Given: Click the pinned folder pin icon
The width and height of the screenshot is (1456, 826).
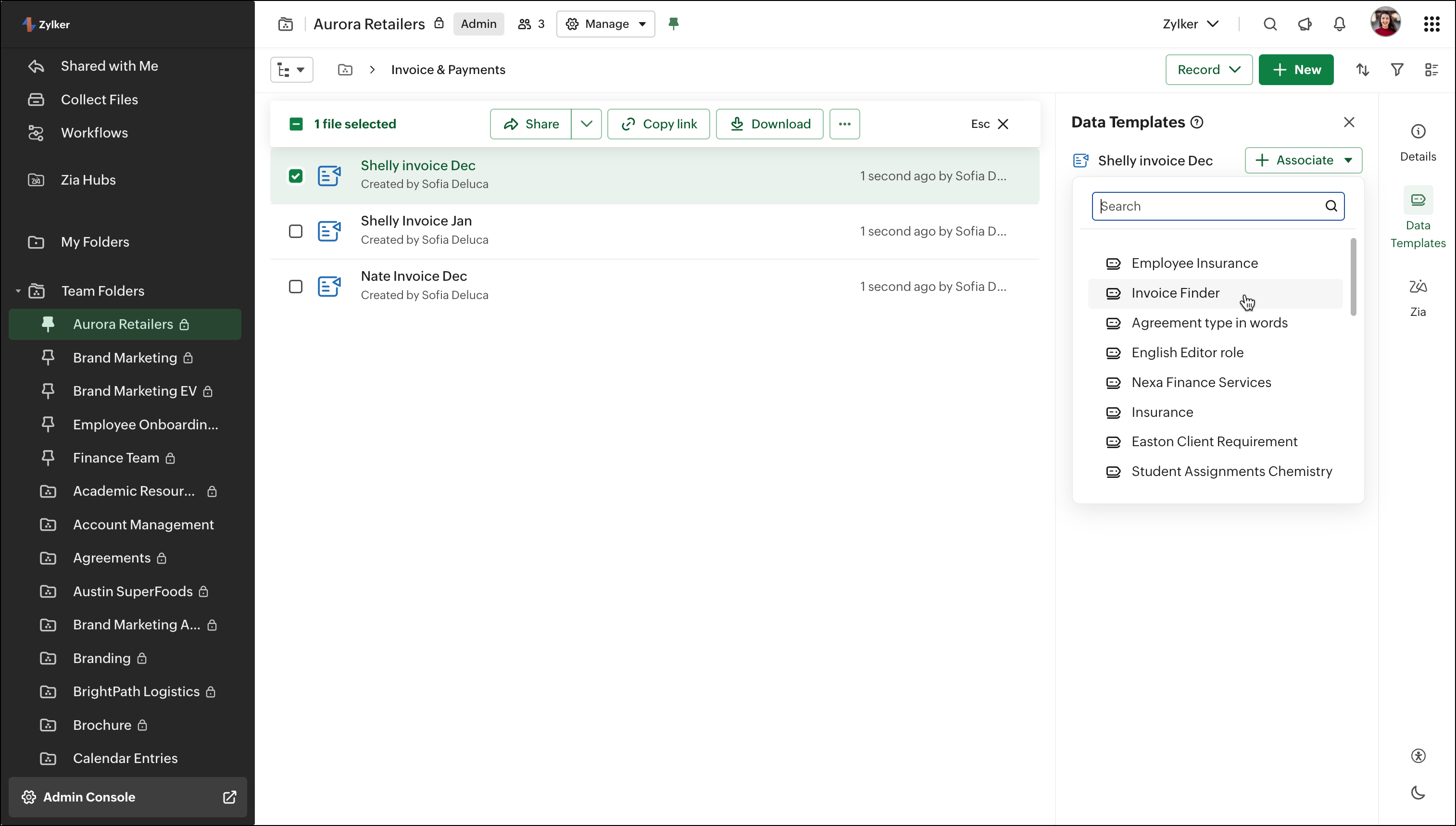Looking at the screenshot, I should 673,24.
